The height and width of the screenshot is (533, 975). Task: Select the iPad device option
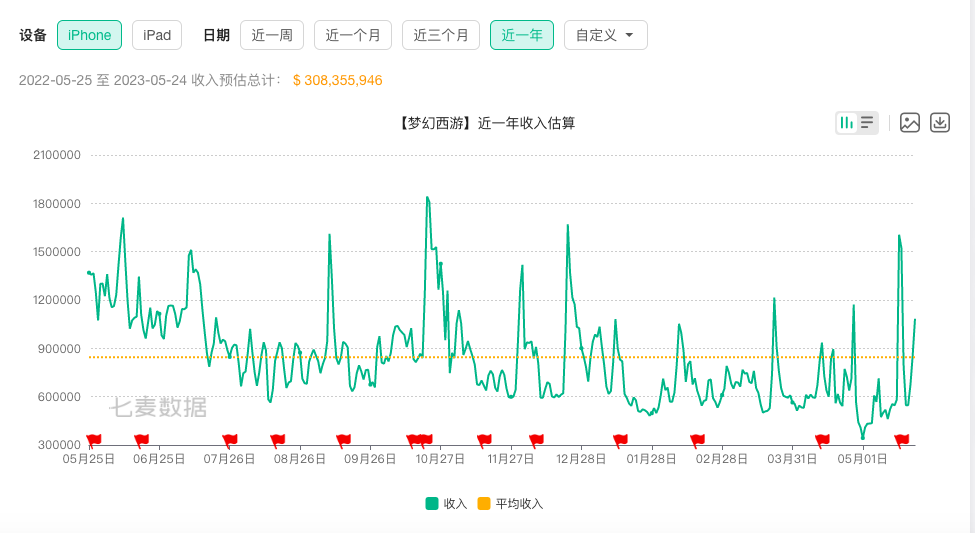(x=157, y=35)
